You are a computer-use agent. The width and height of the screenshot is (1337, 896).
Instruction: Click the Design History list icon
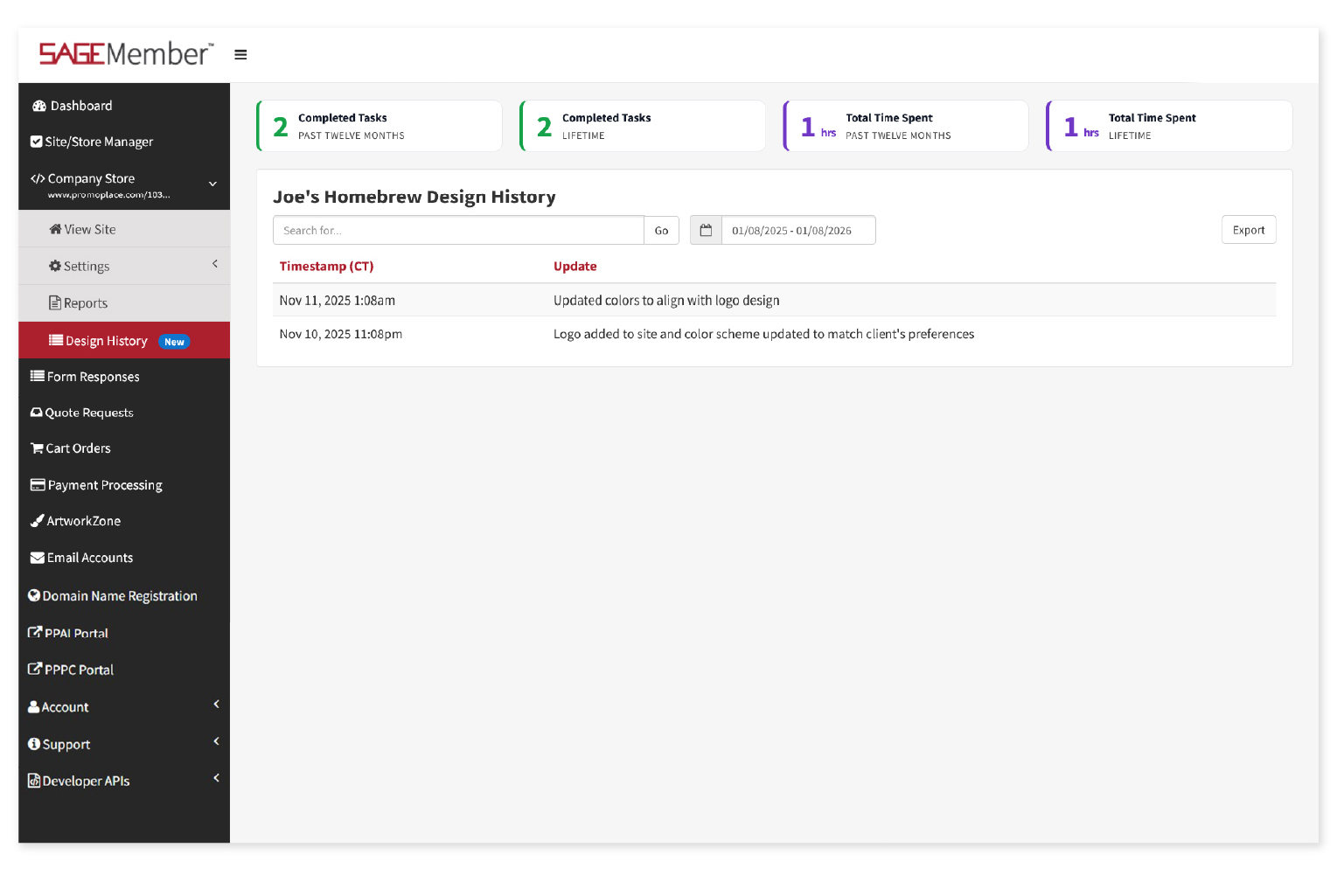(56, 340)
